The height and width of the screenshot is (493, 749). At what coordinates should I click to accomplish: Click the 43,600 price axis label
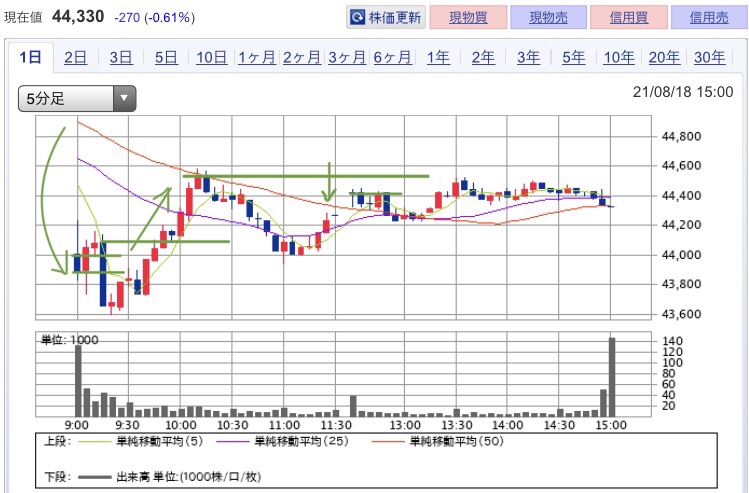point(681,314)
